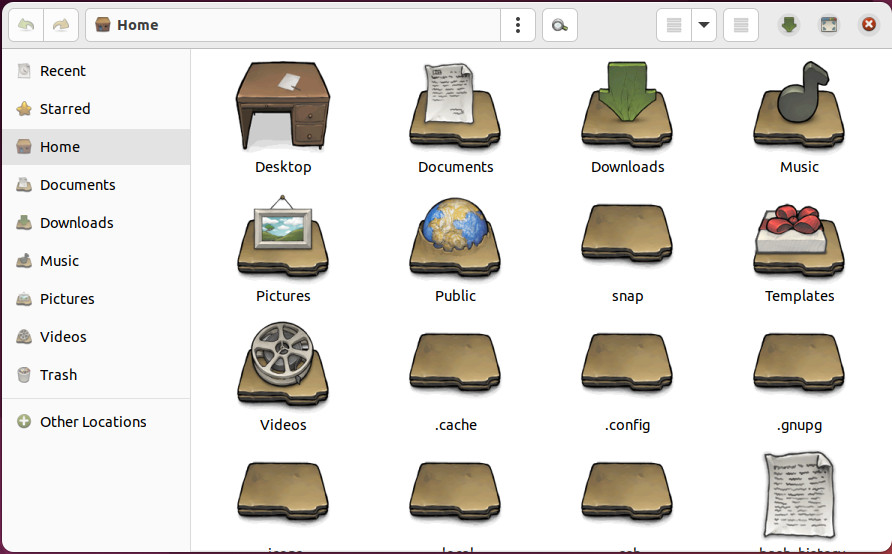Open Starred in the sidebar
This screenshot has width=892, height=554.
[96, 109]
